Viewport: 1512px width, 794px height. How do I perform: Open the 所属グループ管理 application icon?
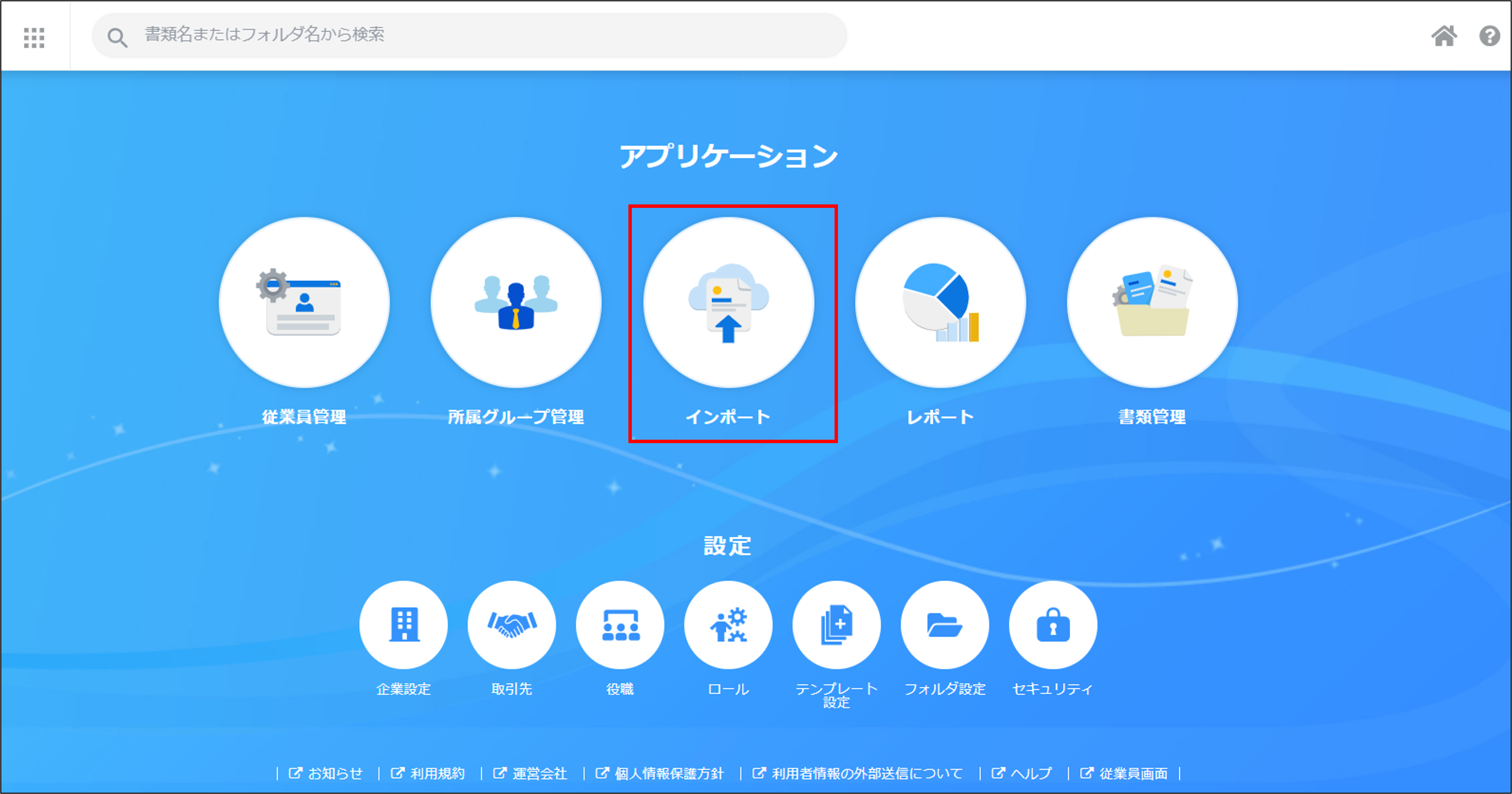point(516,302)
